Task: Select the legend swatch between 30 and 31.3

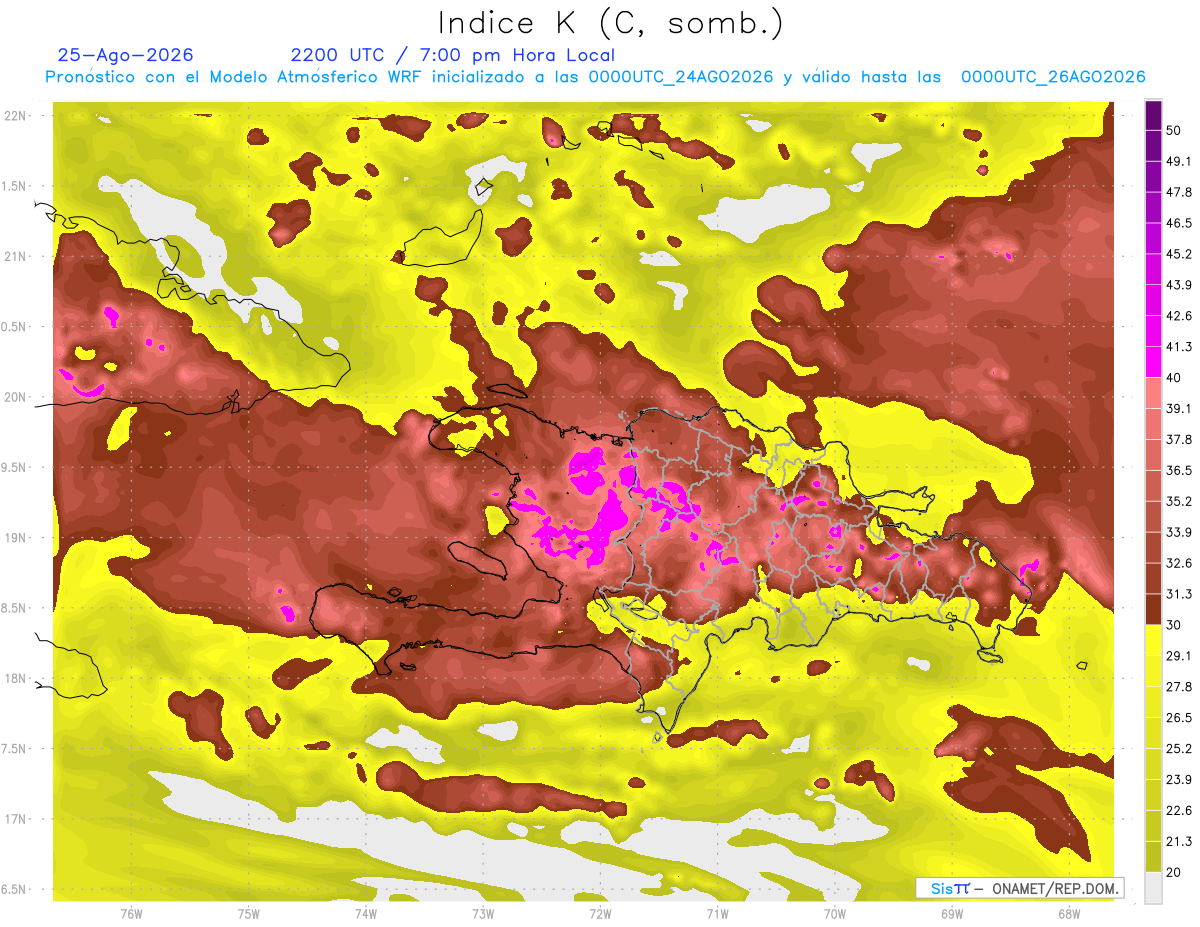Action: point(1153,609)
